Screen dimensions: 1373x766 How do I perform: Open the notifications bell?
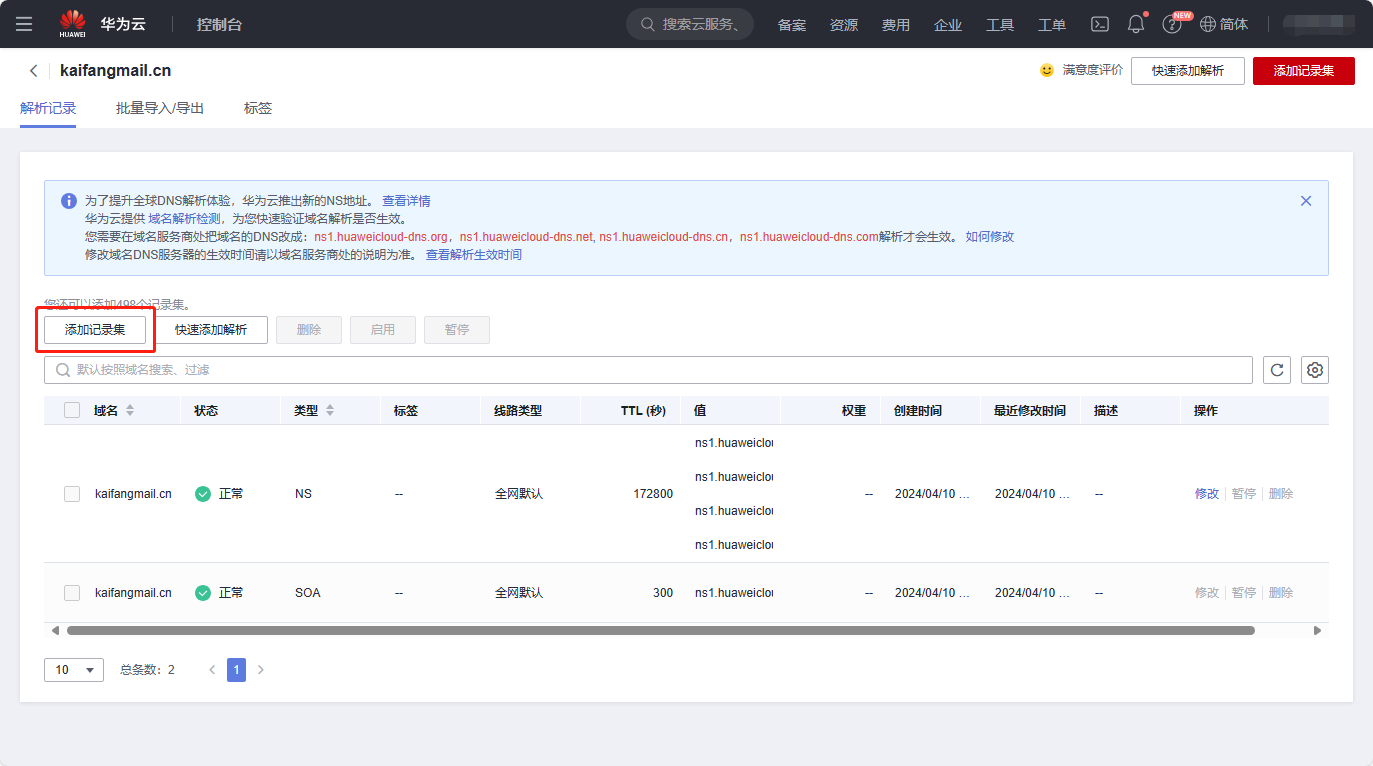pos(1136,24)
